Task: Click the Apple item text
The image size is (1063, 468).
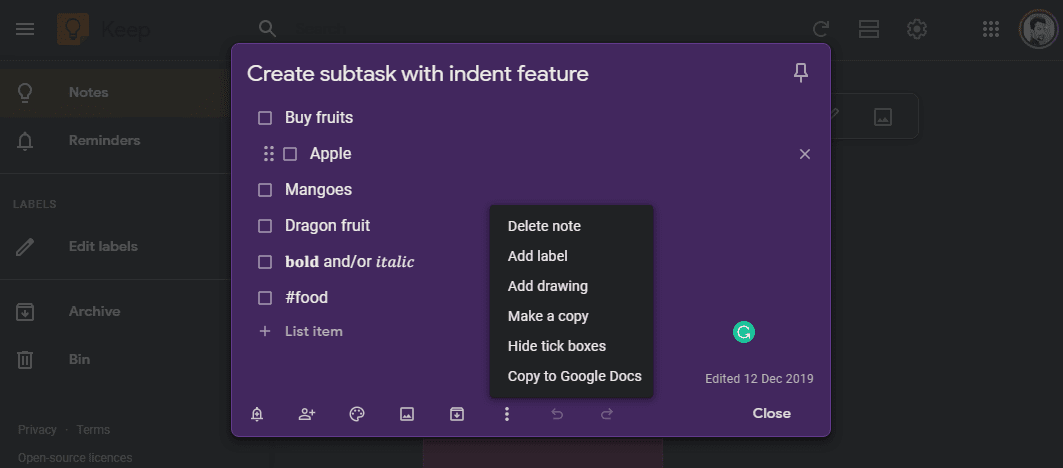Action: [x=331, y=154]
